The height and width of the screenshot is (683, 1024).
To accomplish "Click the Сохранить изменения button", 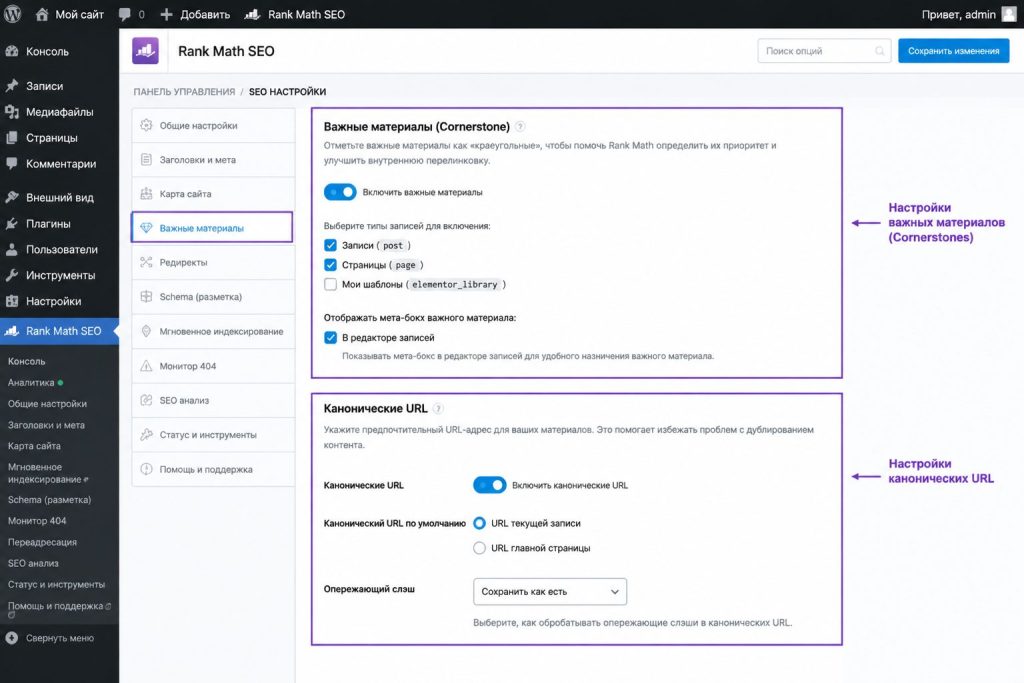I will tap(953, 51).
